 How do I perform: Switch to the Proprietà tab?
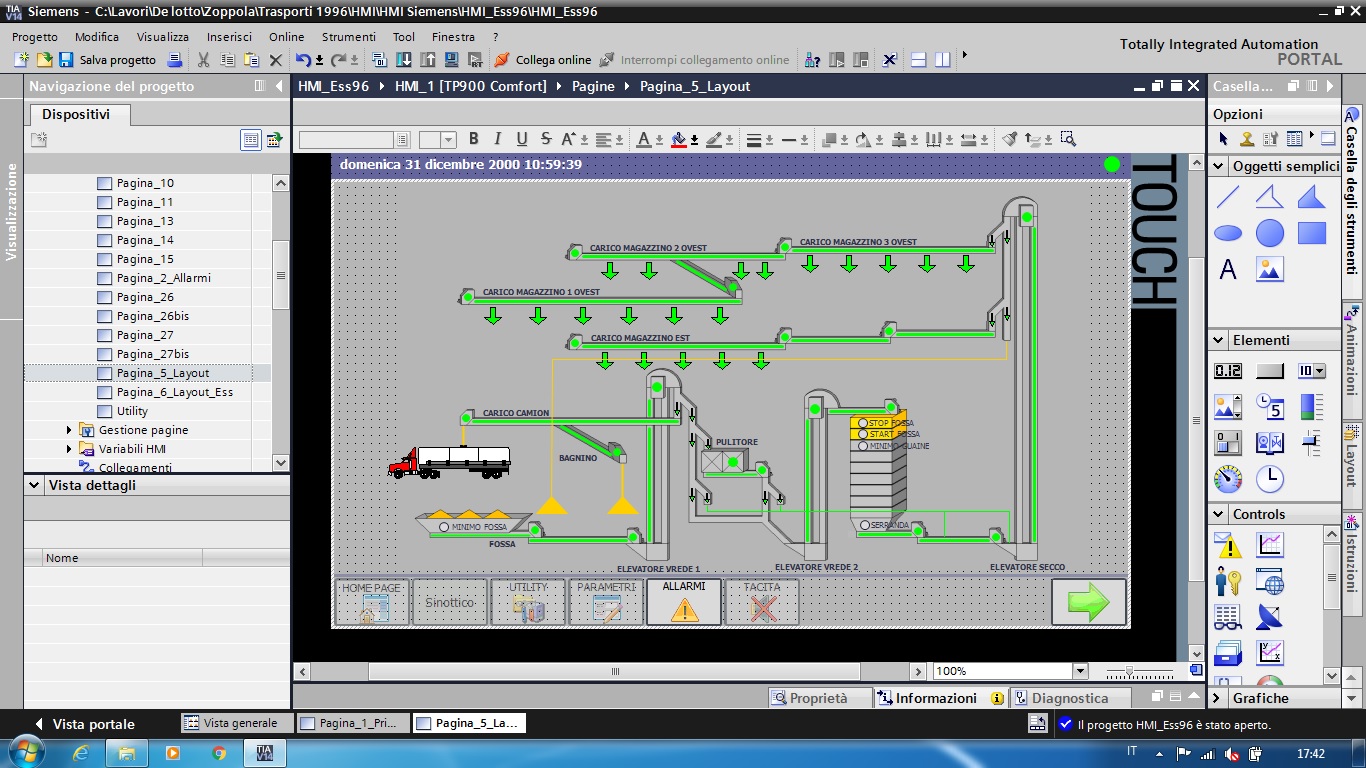809,698
